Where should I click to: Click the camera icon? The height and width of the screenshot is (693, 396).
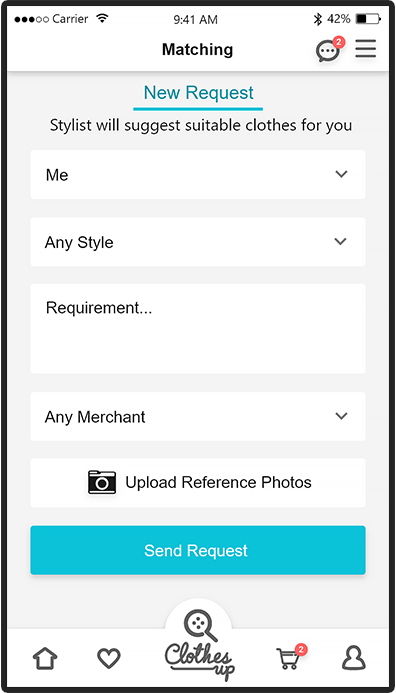pyautogui.click(x=102, y=482)
